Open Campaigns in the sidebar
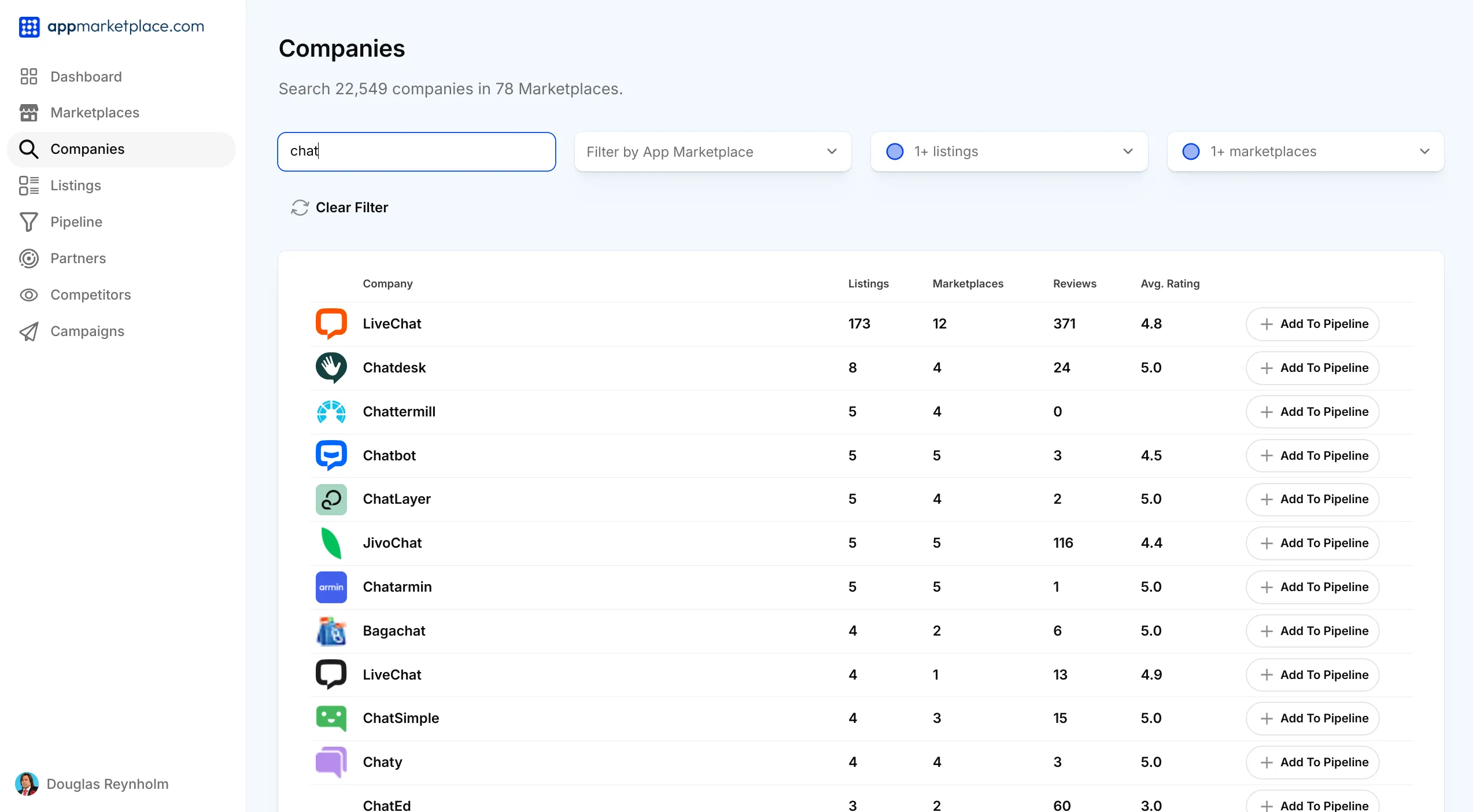 (121, 331)
